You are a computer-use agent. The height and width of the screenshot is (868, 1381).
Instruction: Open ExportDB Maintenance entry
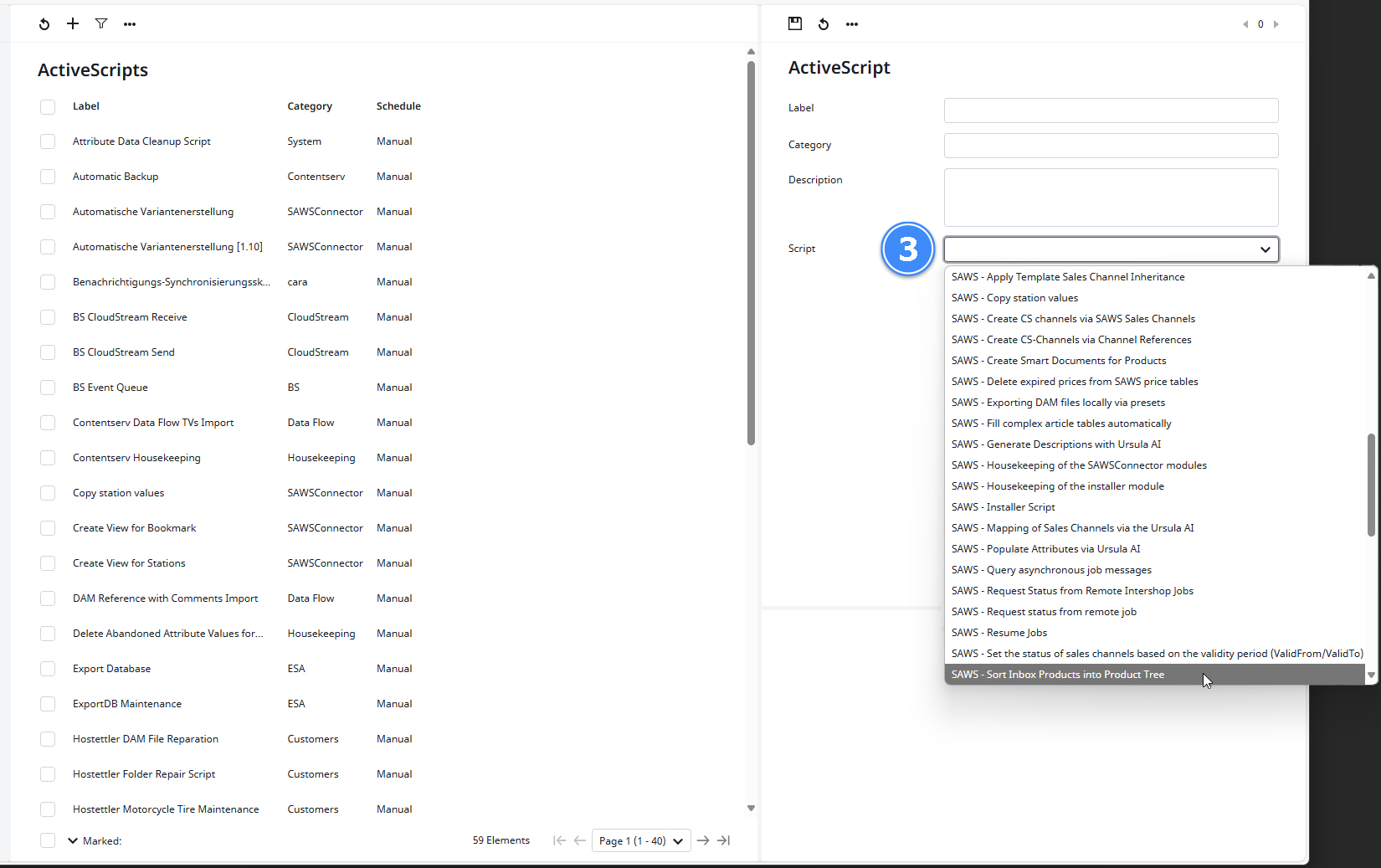127,704
